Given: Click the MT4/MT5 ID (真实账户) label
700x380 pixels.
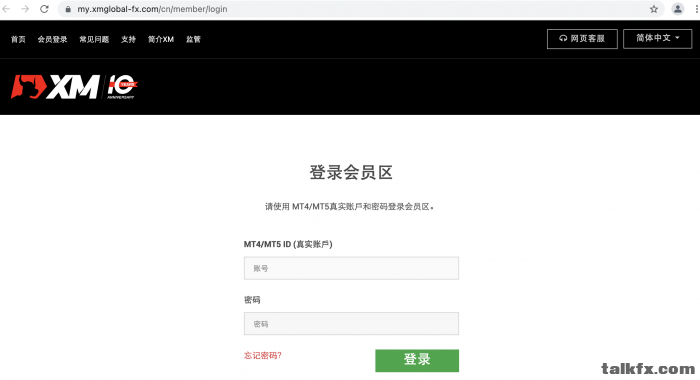Looking at the screenshot, I should (288, 244).
